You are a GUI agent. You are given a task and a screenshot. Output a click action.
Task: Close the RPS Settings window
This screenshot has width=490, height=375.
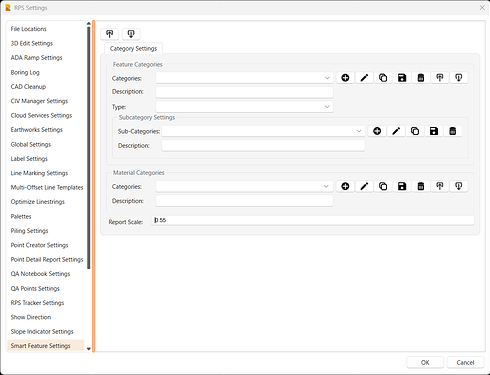click(482, 7)
